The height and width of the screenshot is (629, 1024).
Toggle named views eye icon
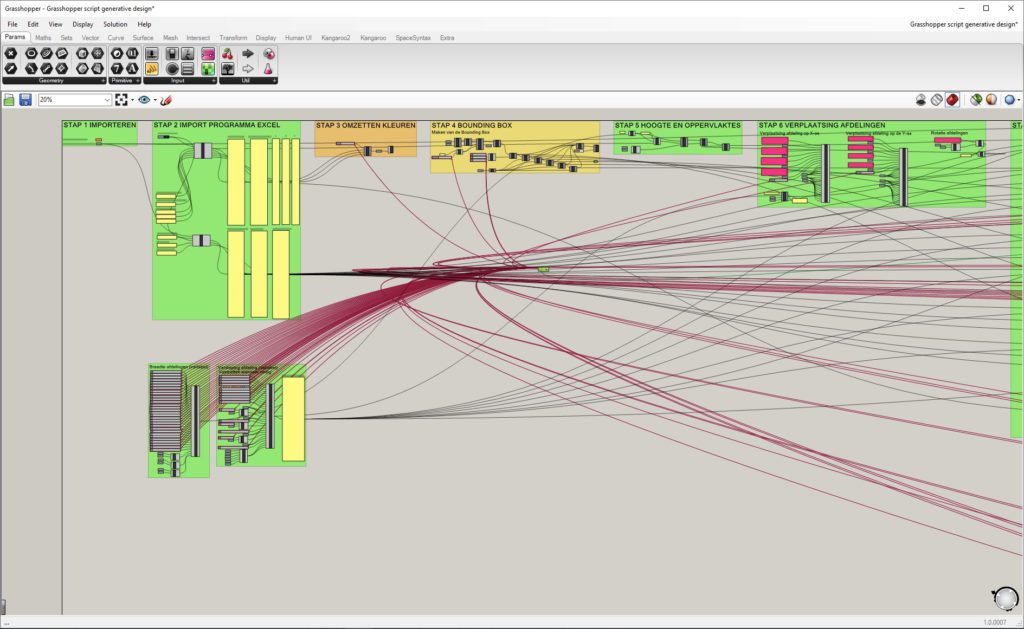[144, 100]
